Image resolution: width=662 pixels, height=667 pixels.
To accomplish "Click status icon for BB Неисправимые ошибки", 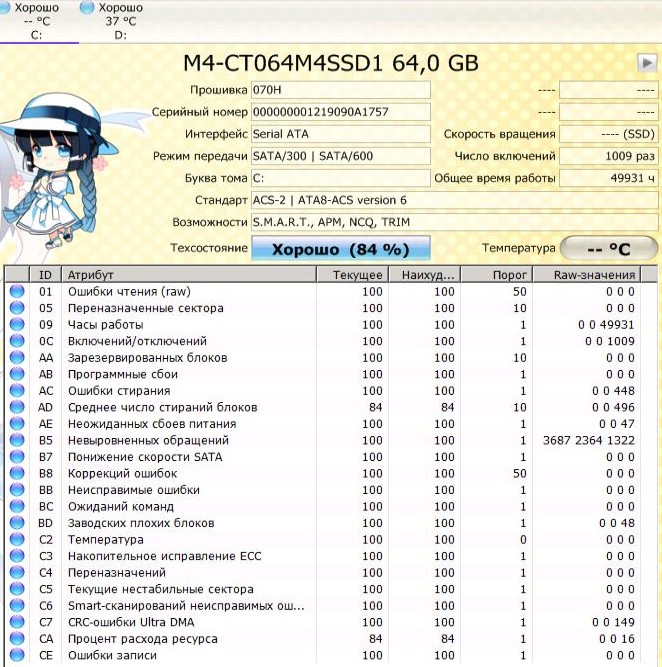I will pos(17,490).
